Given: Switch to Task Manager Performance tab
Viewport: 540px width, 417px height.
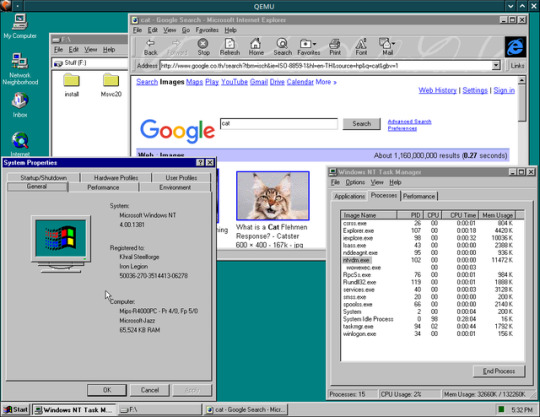Looking at the screenshot, I should pyautogui.click(x=419, y=196).
